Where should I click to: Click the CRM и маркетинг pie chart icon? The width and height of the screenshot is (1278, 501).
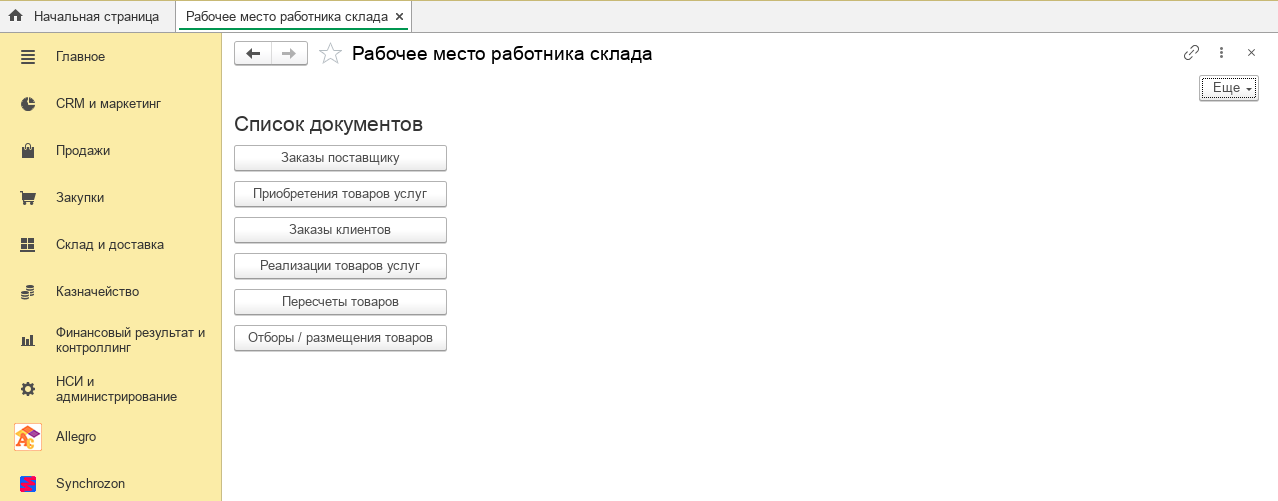coord(28,104)
